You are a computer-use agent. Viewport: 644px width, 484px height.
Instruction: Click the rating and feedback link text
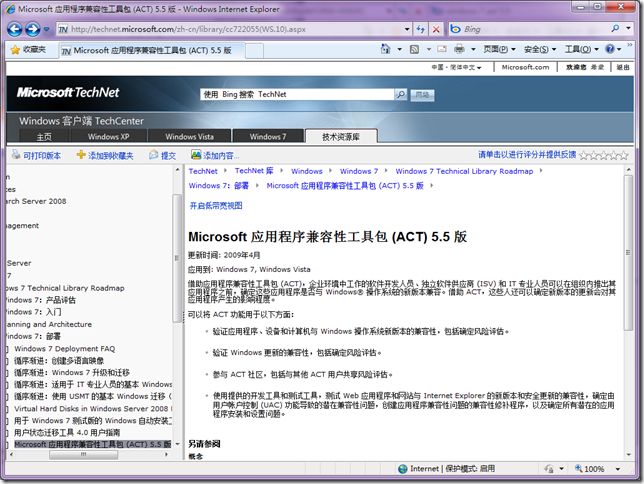(527, 154)
